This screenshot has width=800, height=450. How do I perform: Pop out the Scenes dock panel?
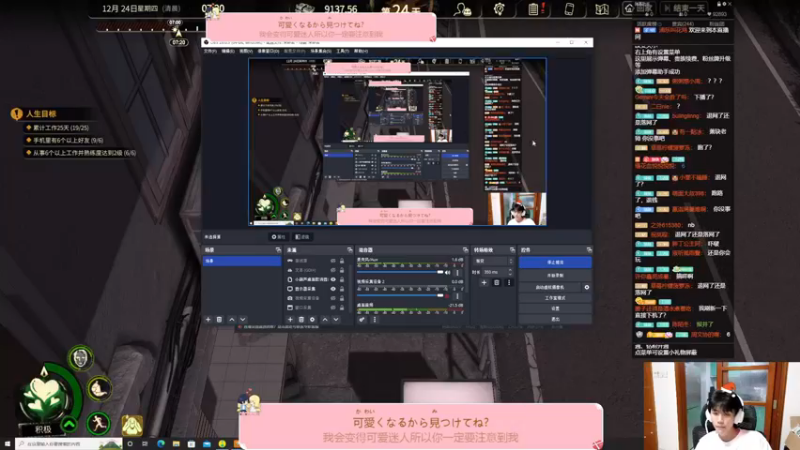[x=278, y=249]
